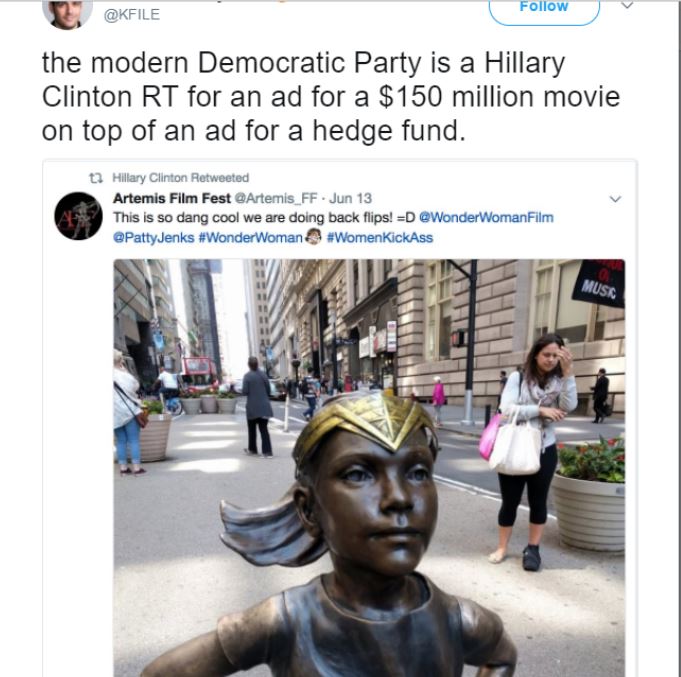This screenshot has height=677, width=681.
Task: Open the @KFILE profile avatar
Action: pos(67,14)
